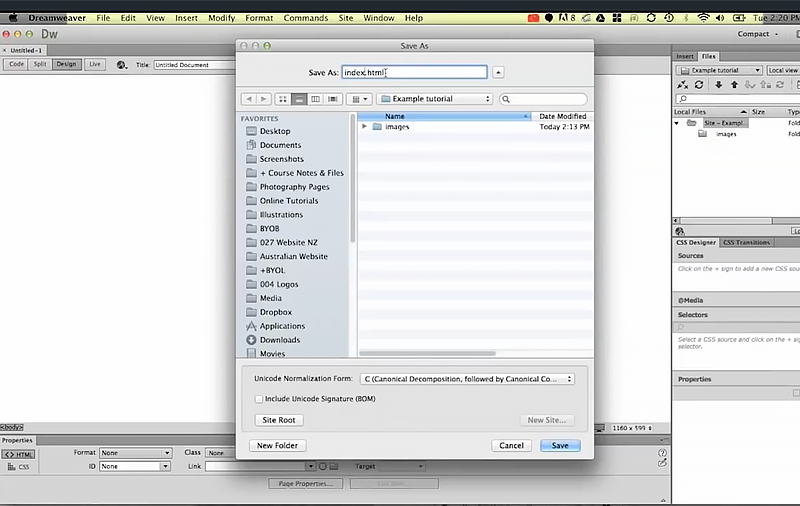Switch to Code view
The height and width of the screenshot is (506, 800).
tap(16, 64)
